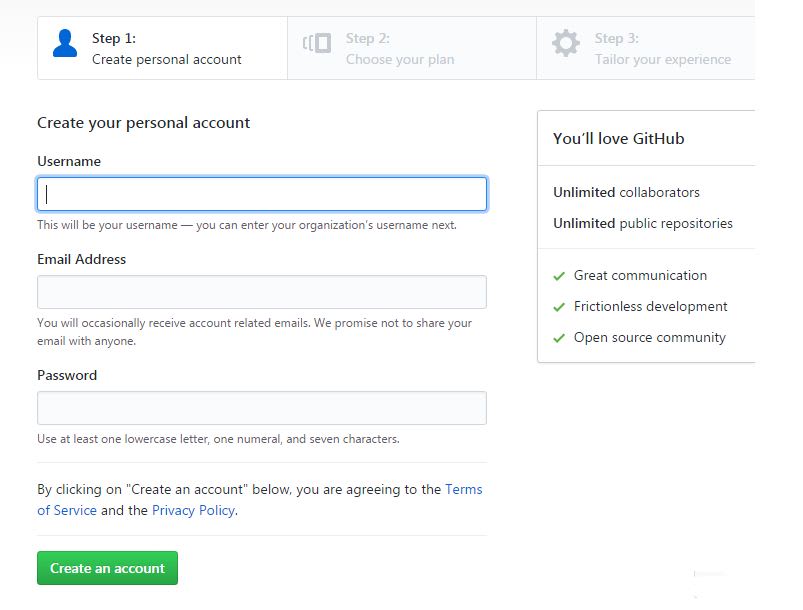
Task: Click the green Create an account button
Action: tap(108, 568)
